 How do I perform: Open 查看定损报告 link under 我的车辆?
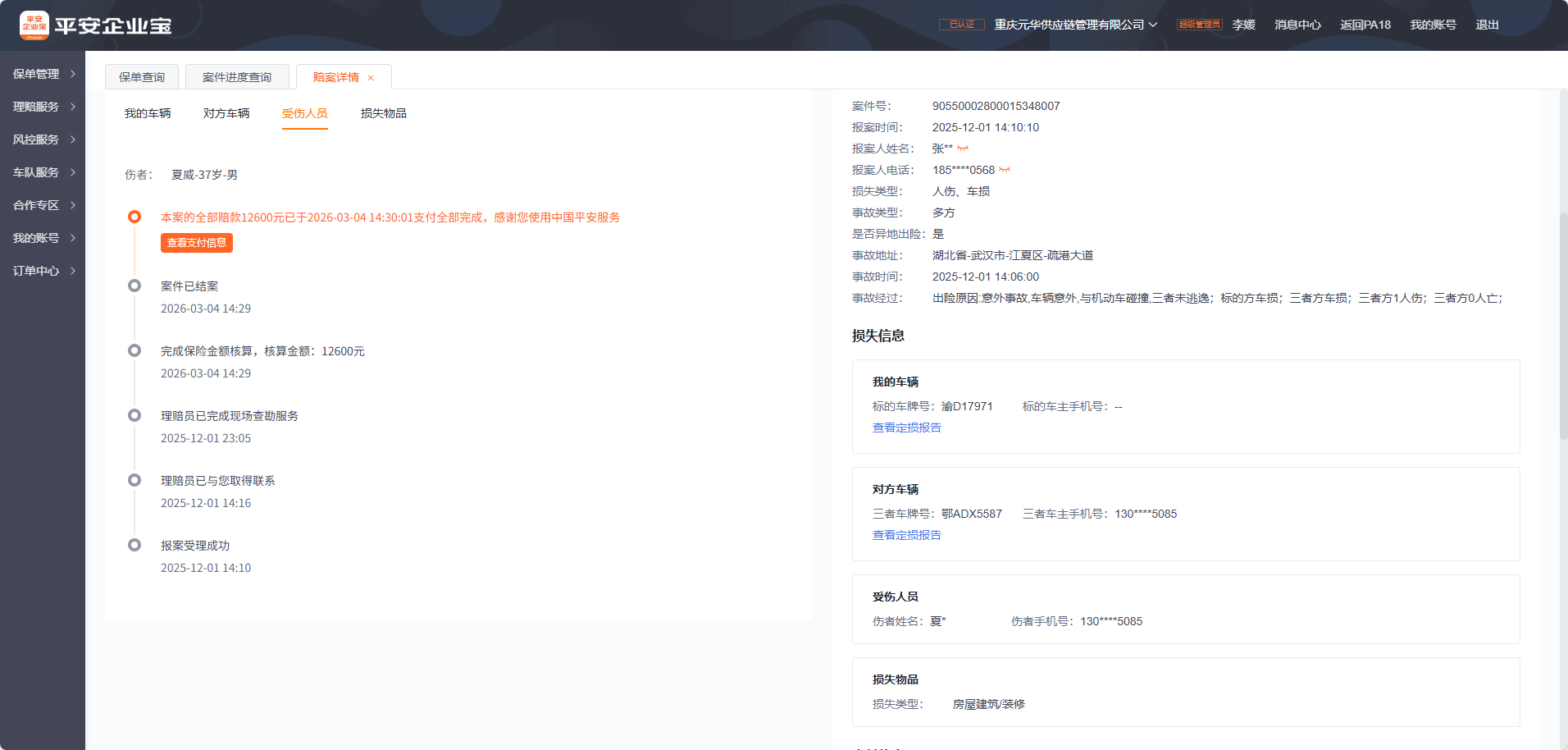coord(906,428)
